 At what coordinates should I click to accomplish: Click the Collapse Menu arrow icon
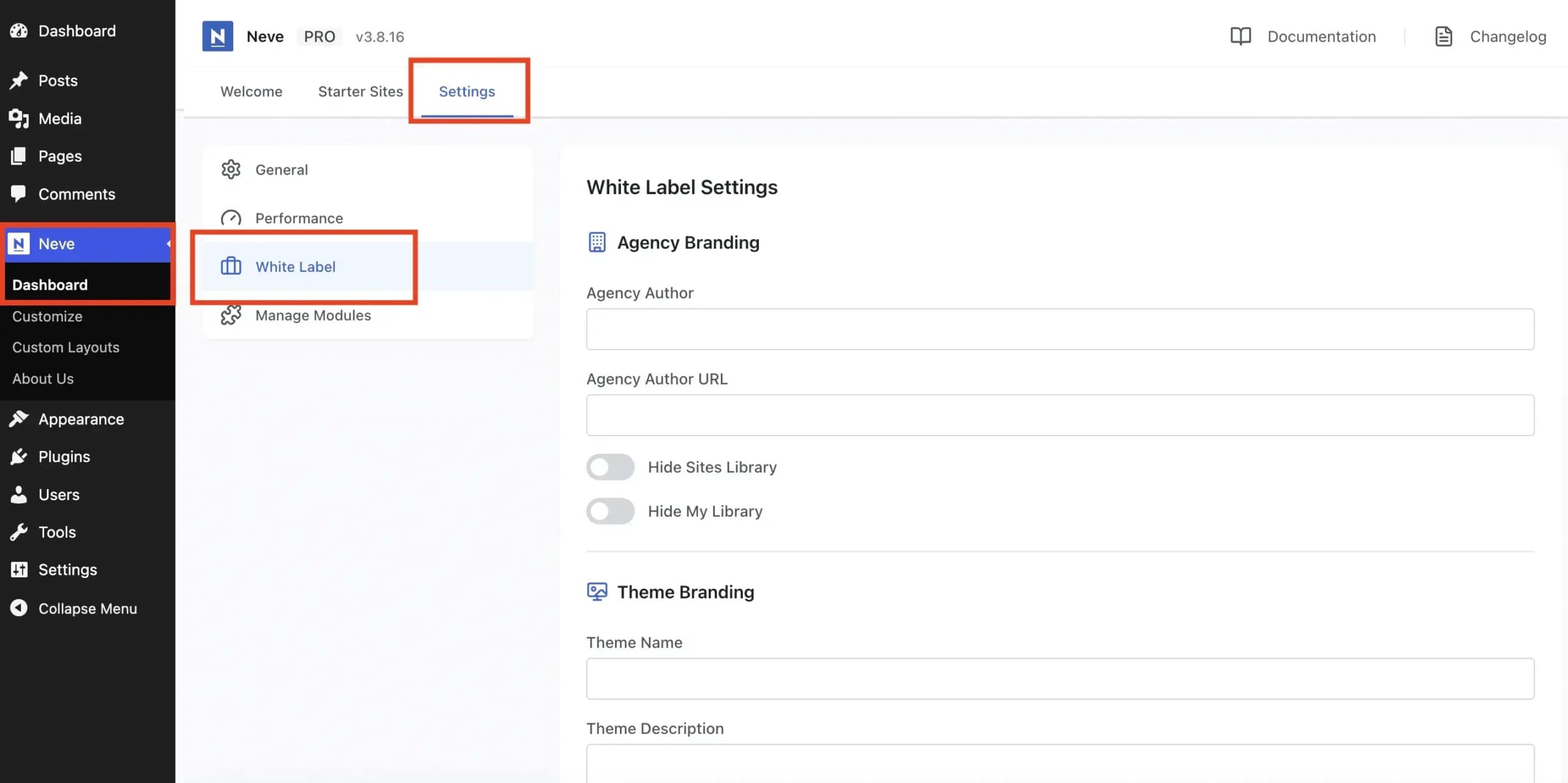pos(19,608)
